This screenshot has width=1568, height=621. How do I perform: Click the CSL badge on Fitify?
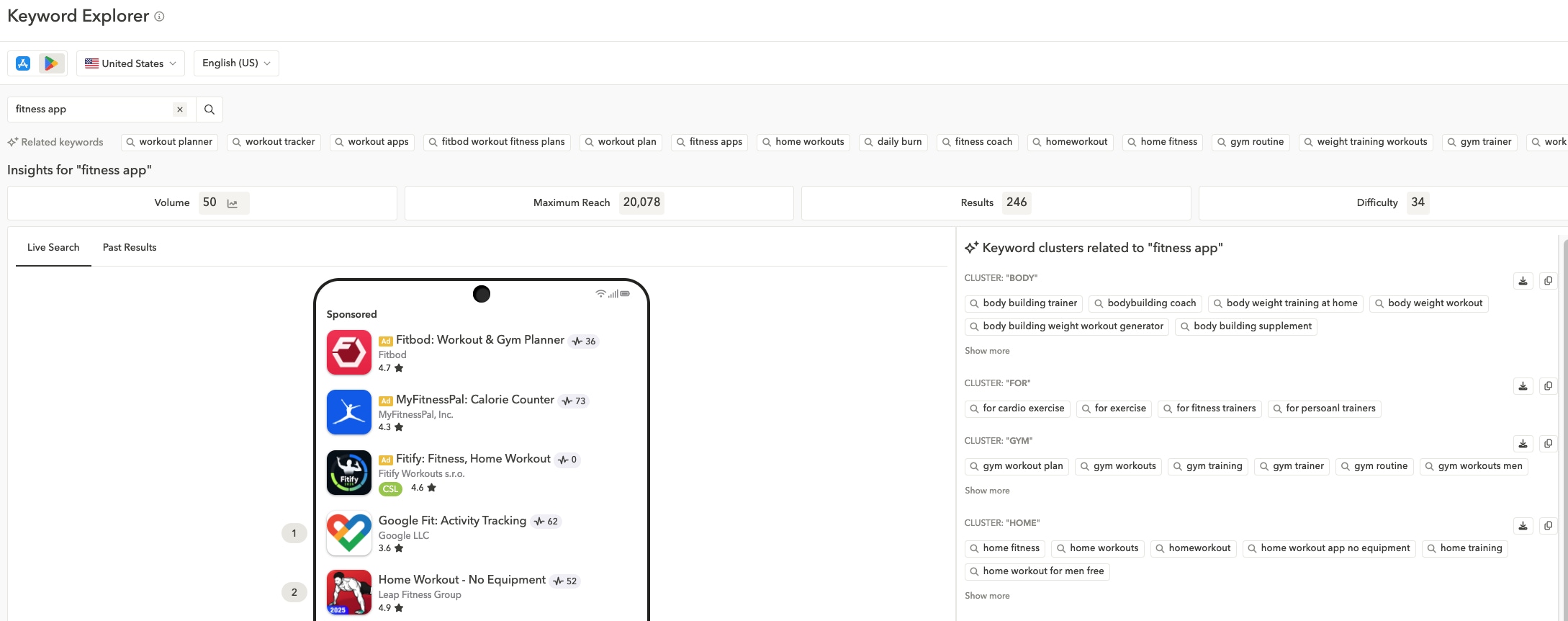(x=390, y=488)
